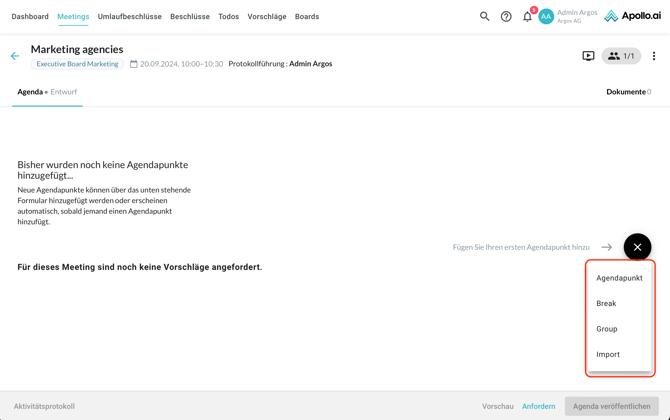Open participants 1/1 badge

pos(621,56)
